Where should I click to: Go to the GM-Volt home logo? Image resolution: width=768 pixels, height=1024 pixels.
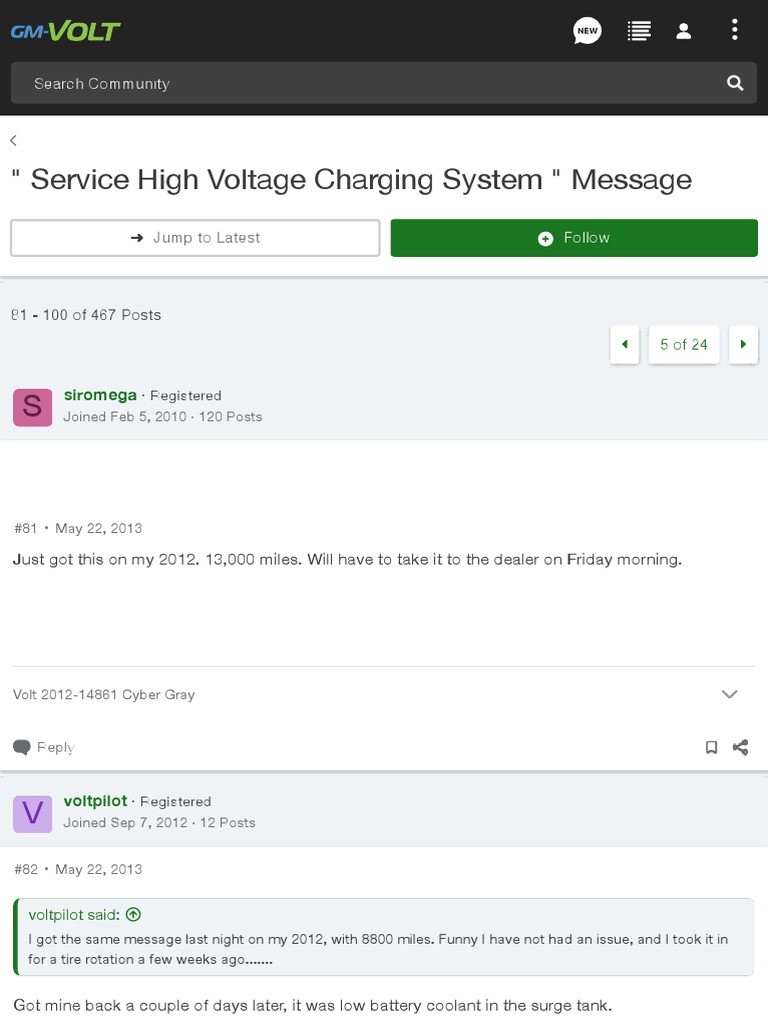65,31
